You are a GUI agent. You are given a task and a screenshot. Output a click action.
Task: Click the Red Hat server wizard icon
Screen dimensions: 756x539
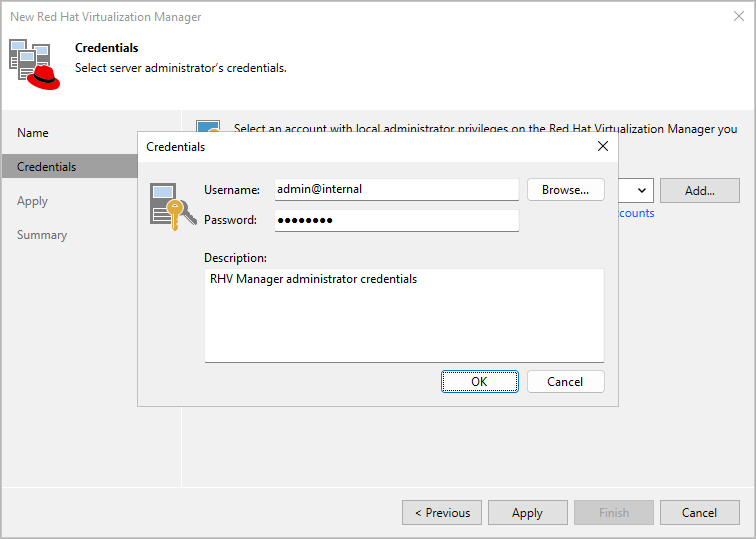click(36, 64)
